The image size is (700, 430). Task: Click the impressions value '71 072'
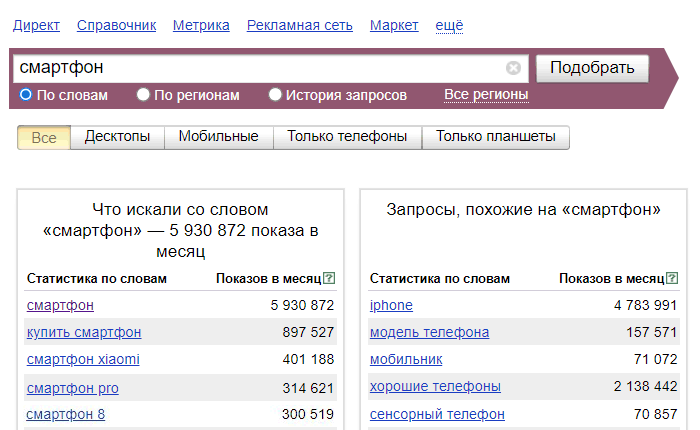pos(656,359)
